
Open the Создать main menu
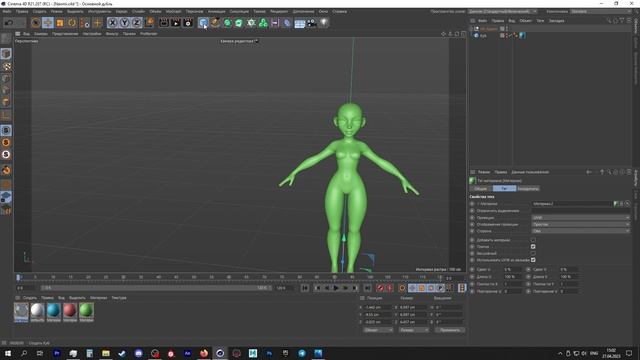click(x=40, y=11)
